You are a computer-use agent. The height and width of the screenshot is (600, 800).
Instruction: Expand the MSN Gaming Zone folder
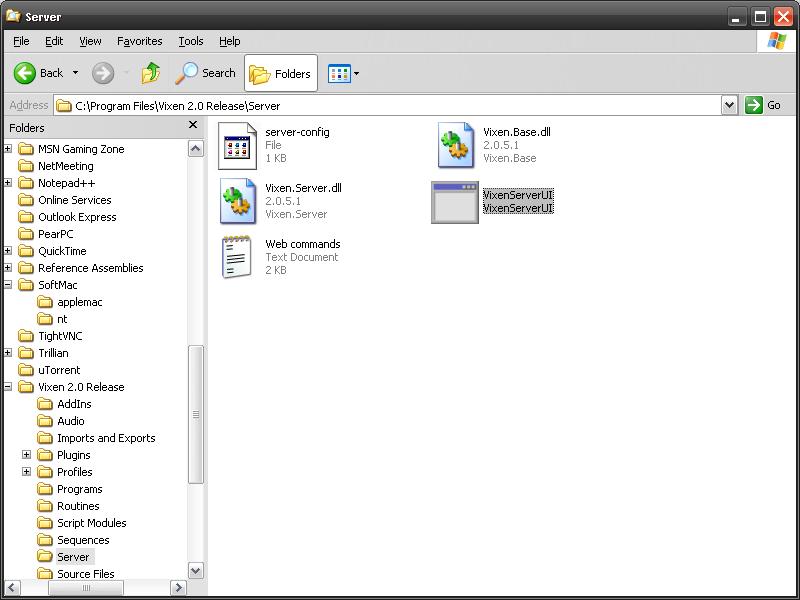tap(8, 149)
